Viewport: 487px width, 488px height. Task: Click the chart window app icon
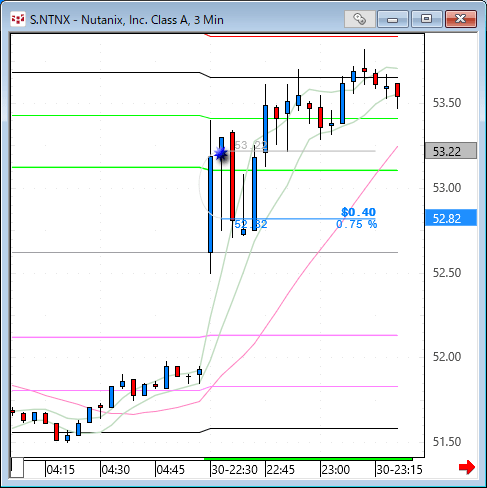pyautogui.click(x=18, y=19)
